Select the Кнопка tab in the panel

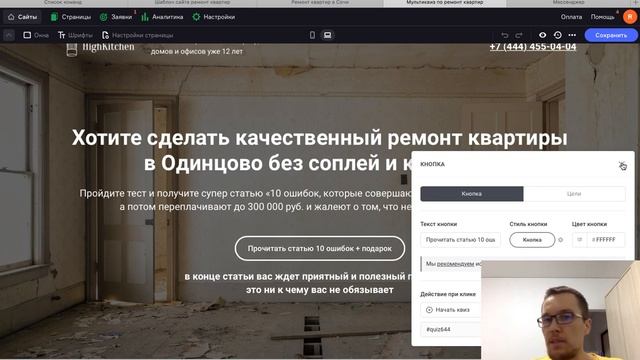tap(472, 194)
